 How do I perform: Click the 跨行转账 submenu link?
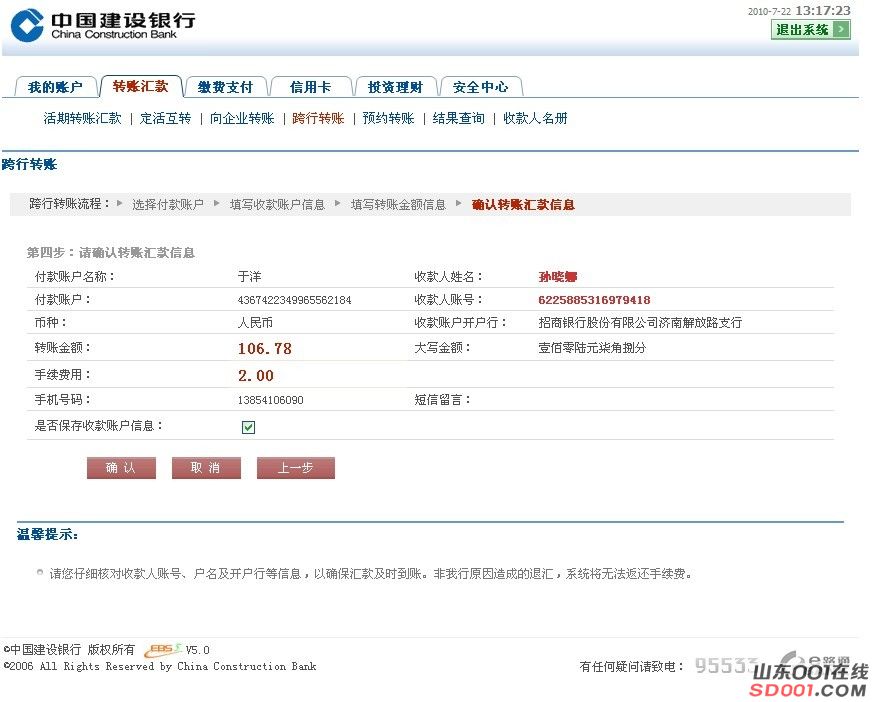pos(318,118)
